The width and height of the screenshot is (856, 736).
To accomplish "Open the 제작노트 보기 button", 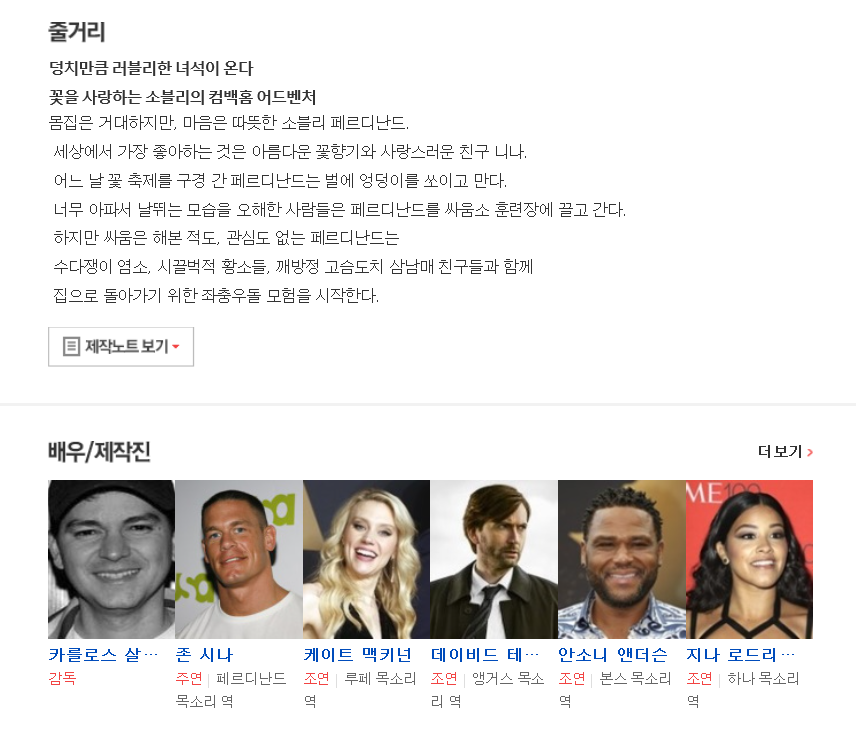I will coord(121,347).
